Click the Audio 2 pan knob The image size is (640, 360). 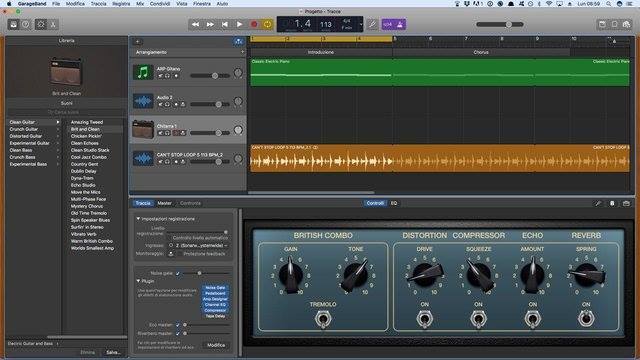point(238,102)
